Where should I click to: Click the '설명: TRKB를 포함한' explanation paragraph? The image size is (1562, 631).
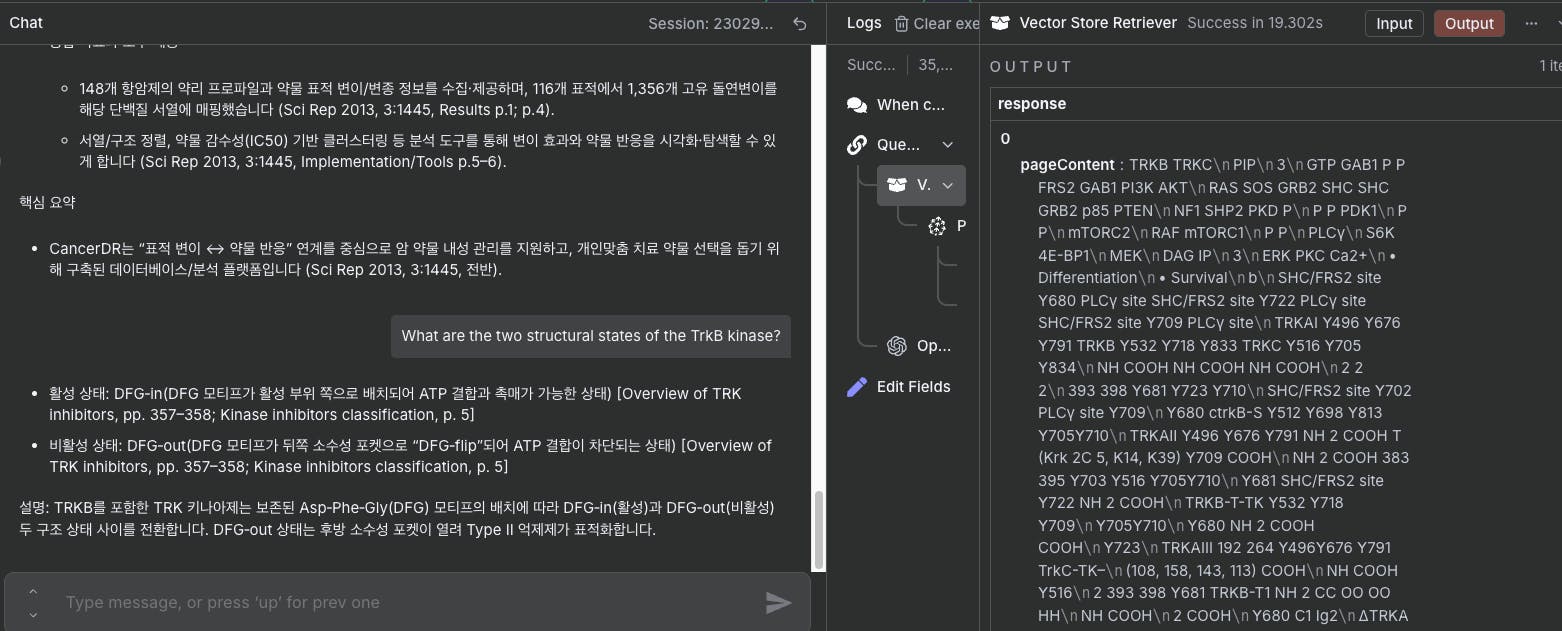[x=397, y=519]
